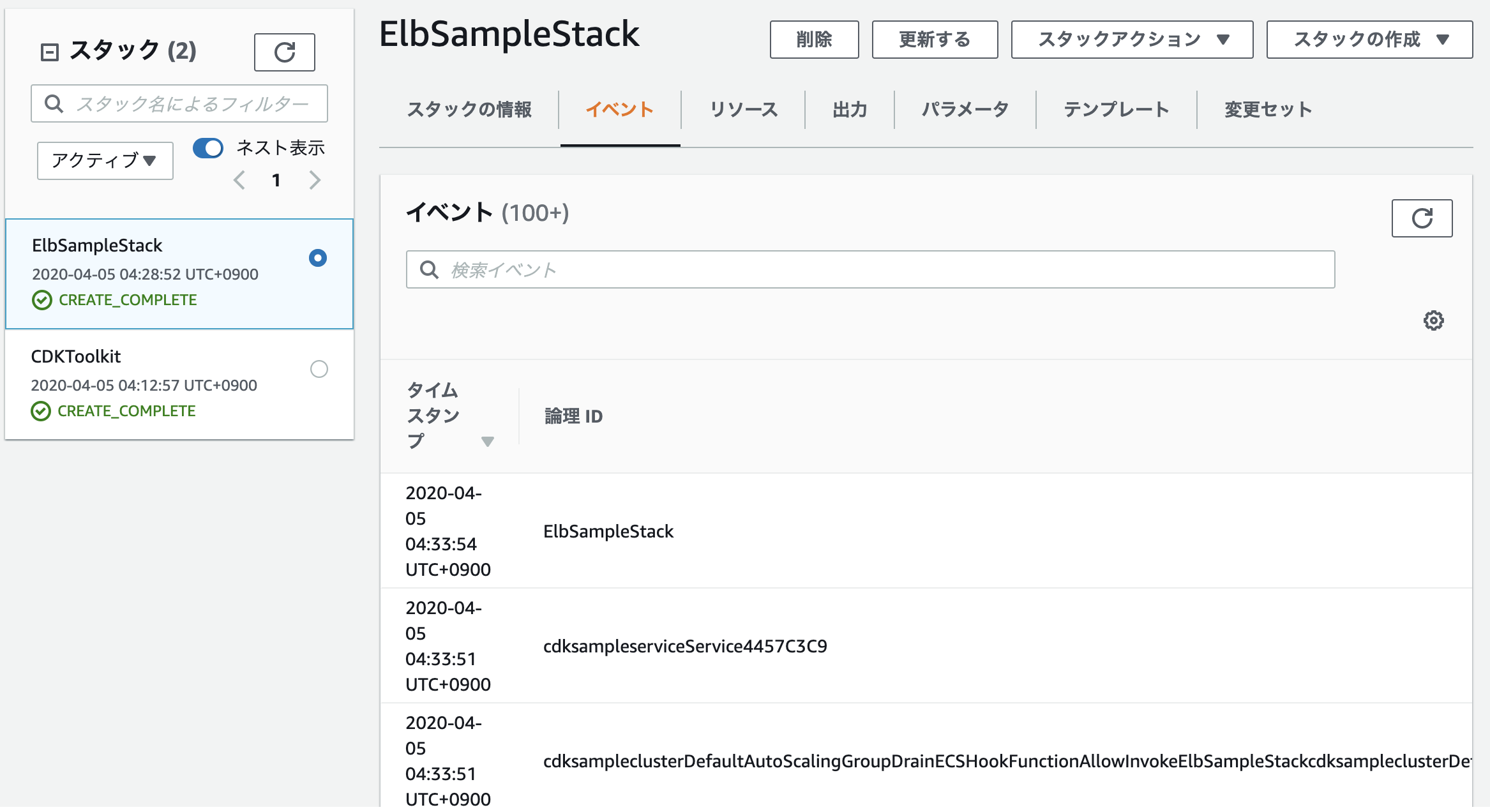
Task: Open the テンプレート tab
Action: [1117, 109]
